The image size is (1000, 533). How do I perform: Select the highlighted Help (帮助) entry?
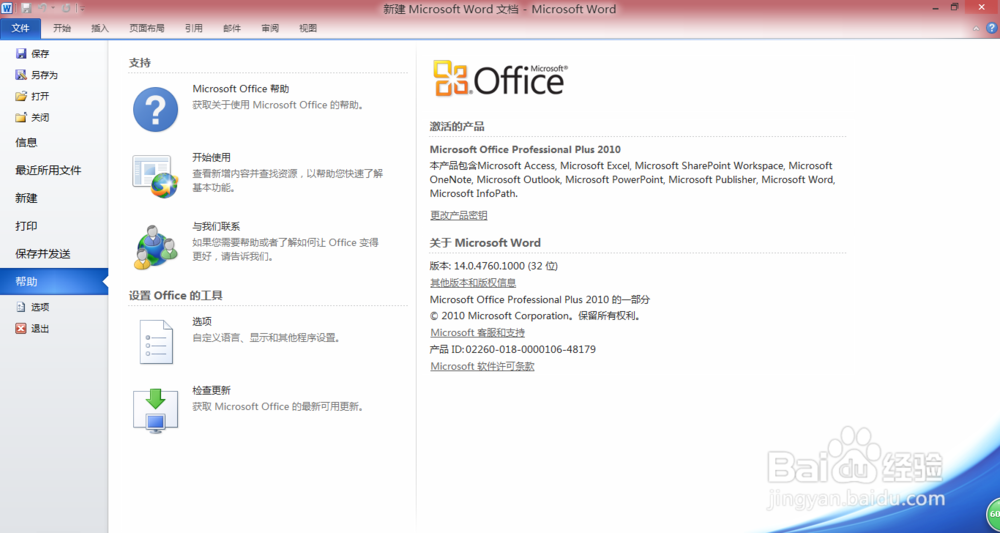click(54, 282)
